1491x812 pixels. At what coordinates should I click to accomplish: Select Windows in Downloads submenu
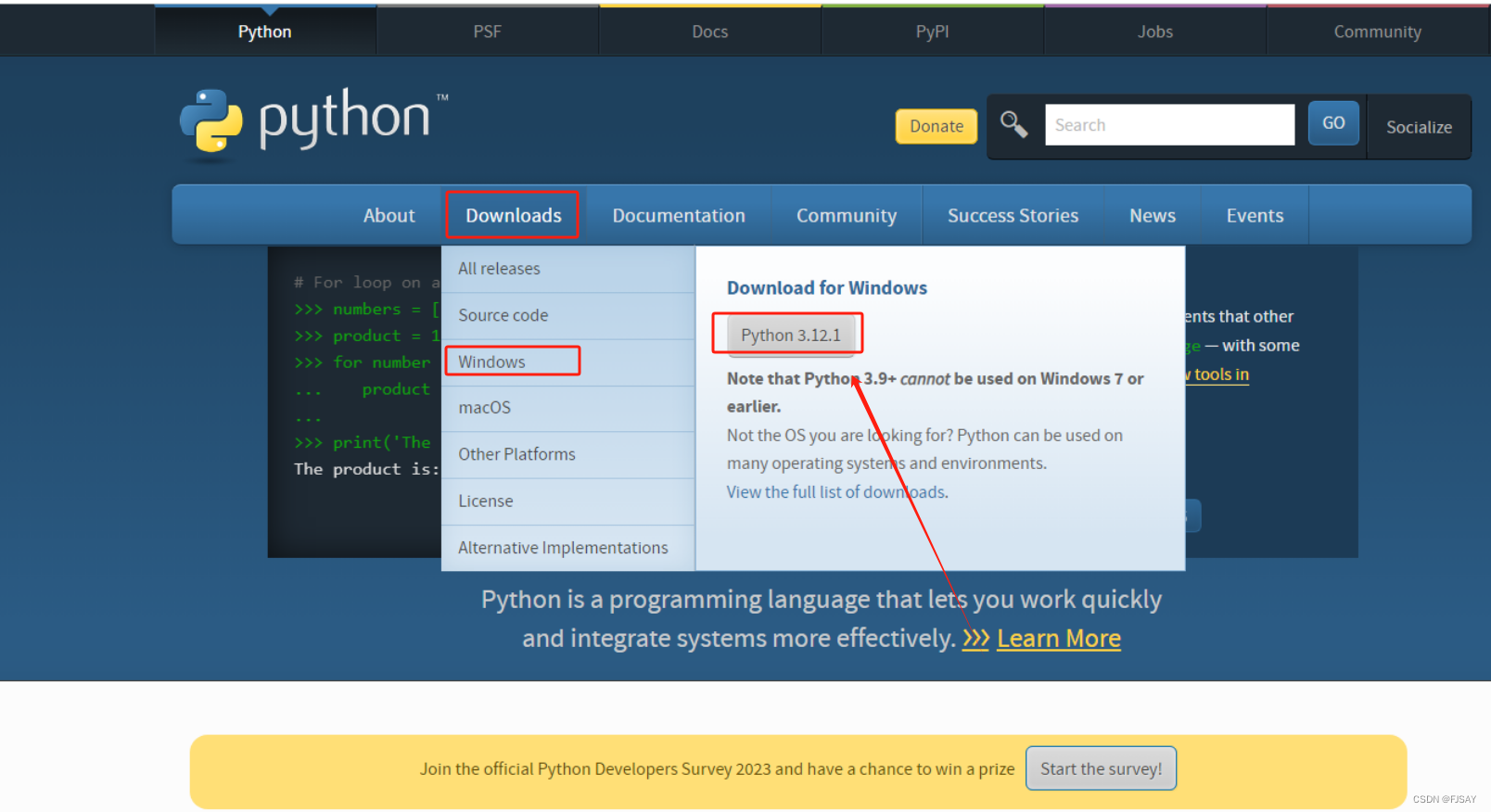(x=568, y=362)
